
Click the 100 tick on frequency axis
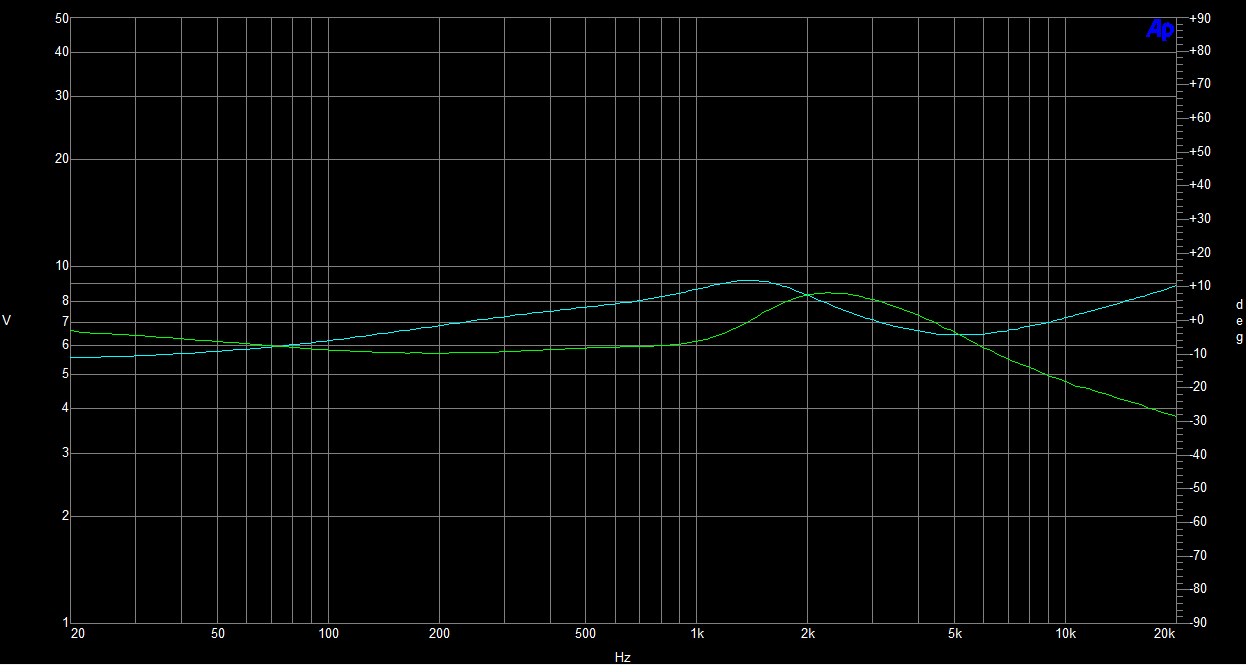tap(329, 634)
